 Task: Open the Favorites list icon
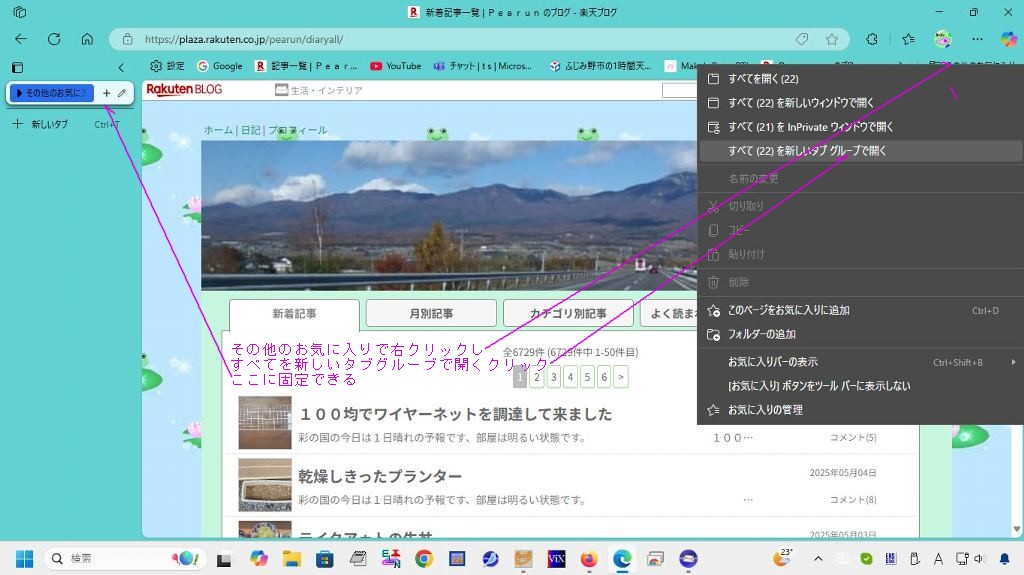click(908, 39)
